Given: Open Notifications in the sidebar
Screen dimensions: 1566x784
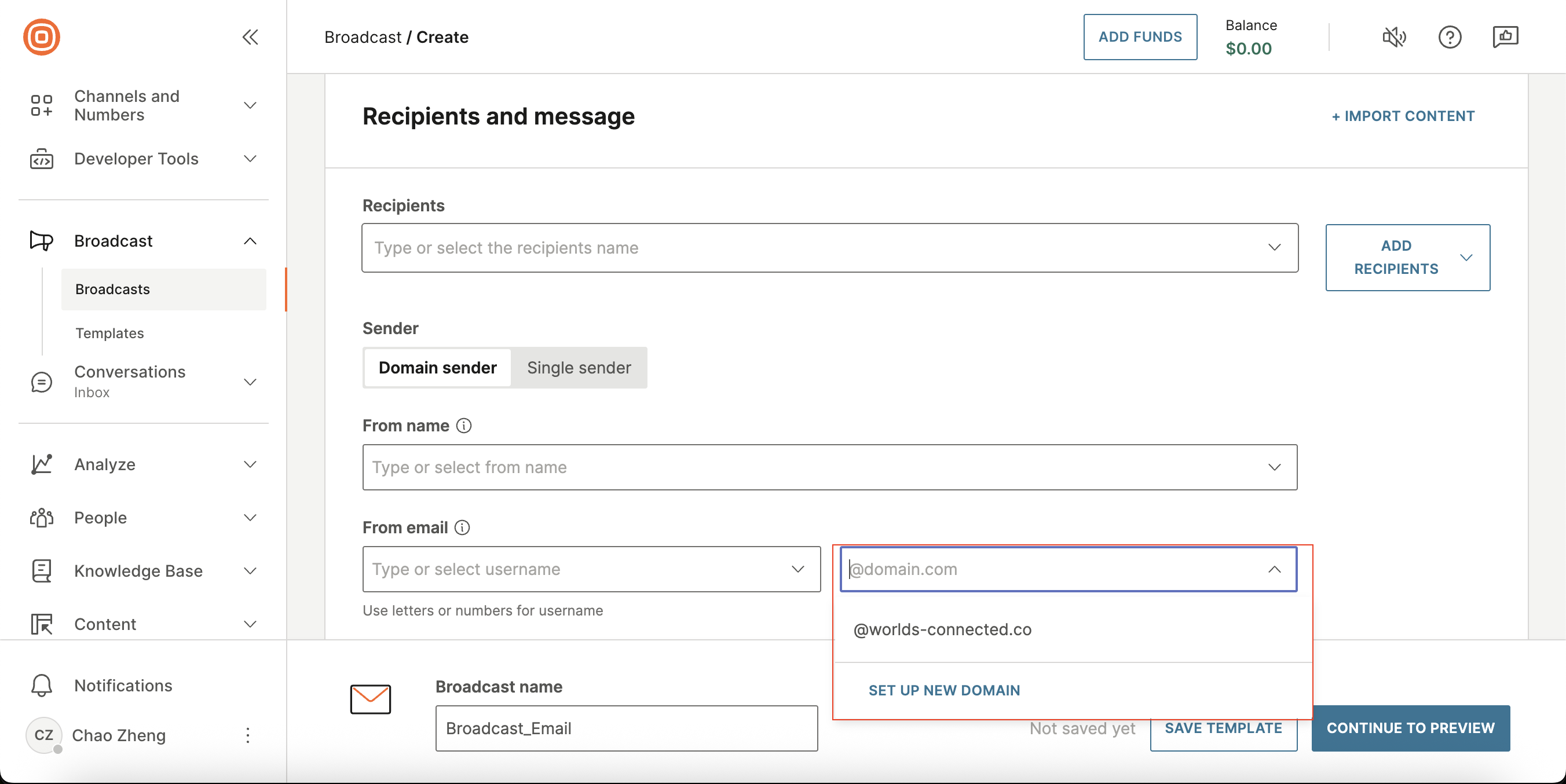Looking at the screenshot, I should 123,686.
